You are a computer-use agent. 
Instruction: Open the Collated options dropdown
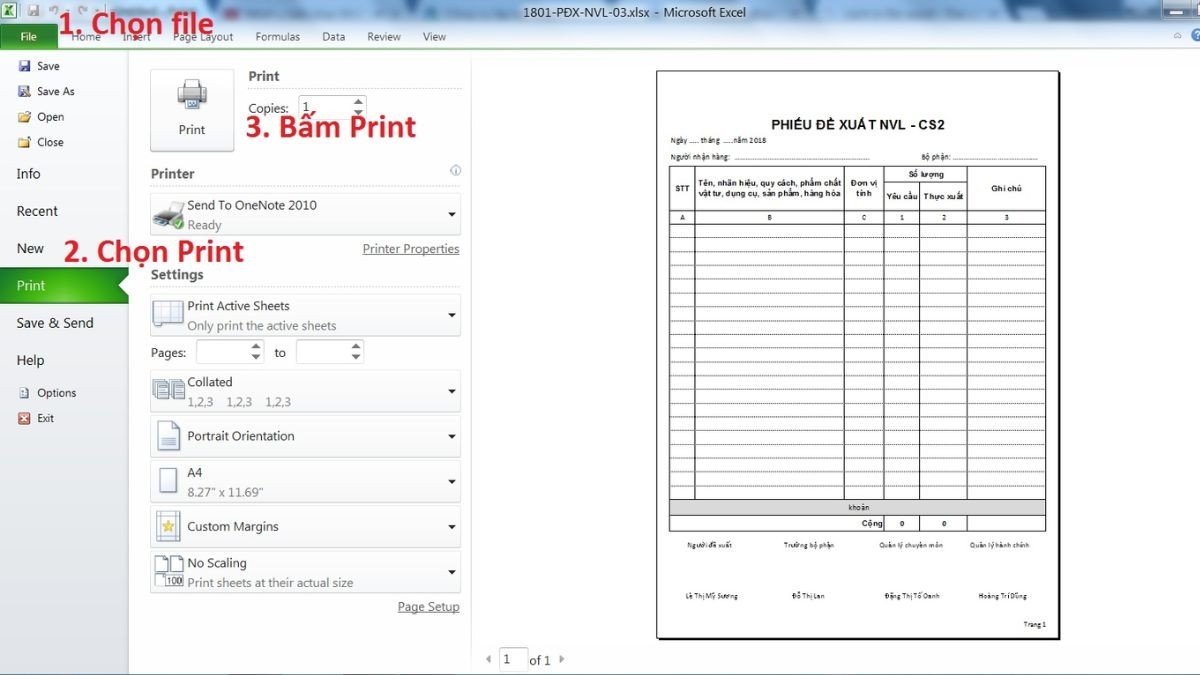click(451, 391)
